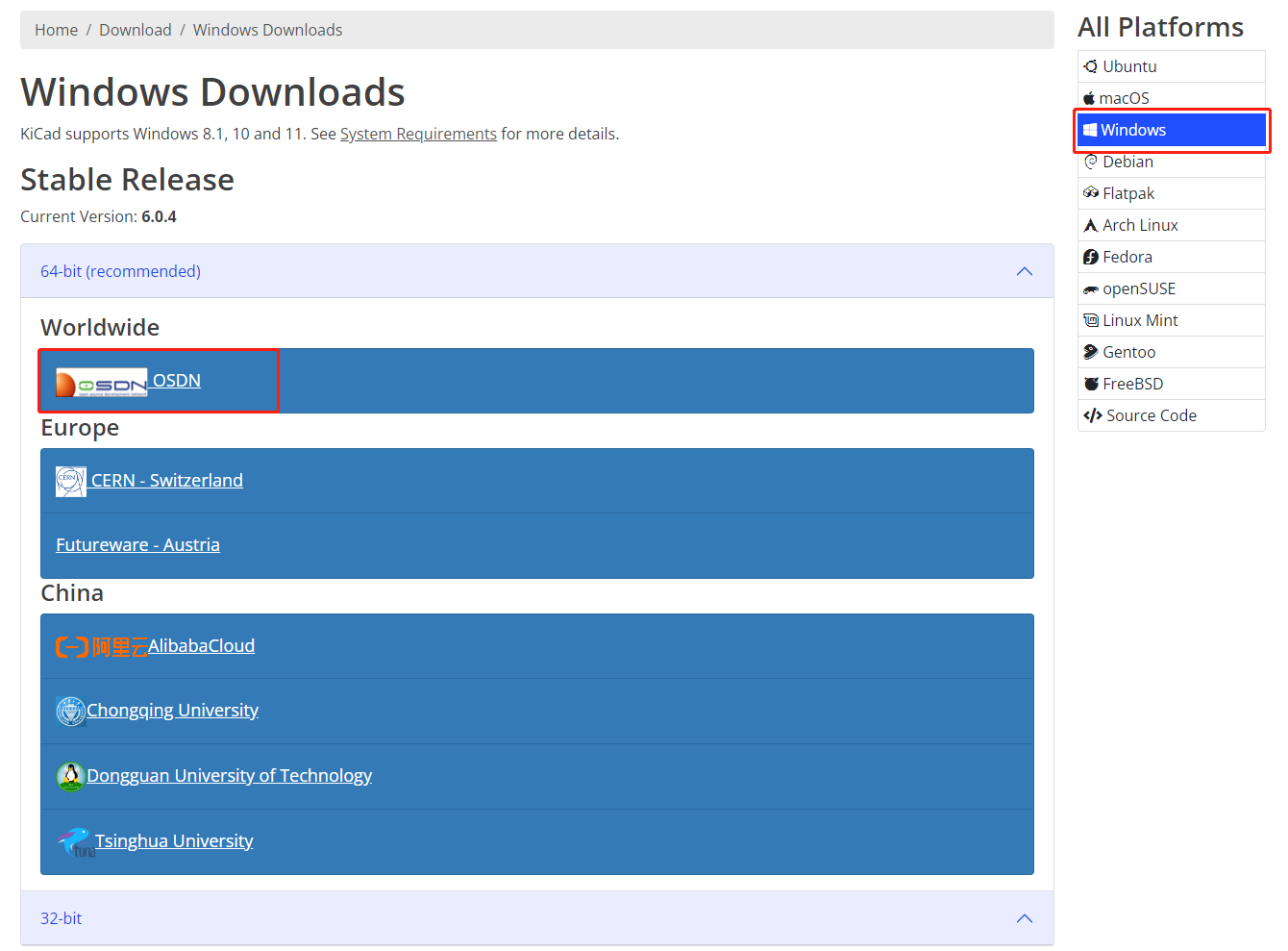The image size is (1288, 951).
Task: Select Linux Mint platform in sidebar
Action: (x=1171, y=320)
